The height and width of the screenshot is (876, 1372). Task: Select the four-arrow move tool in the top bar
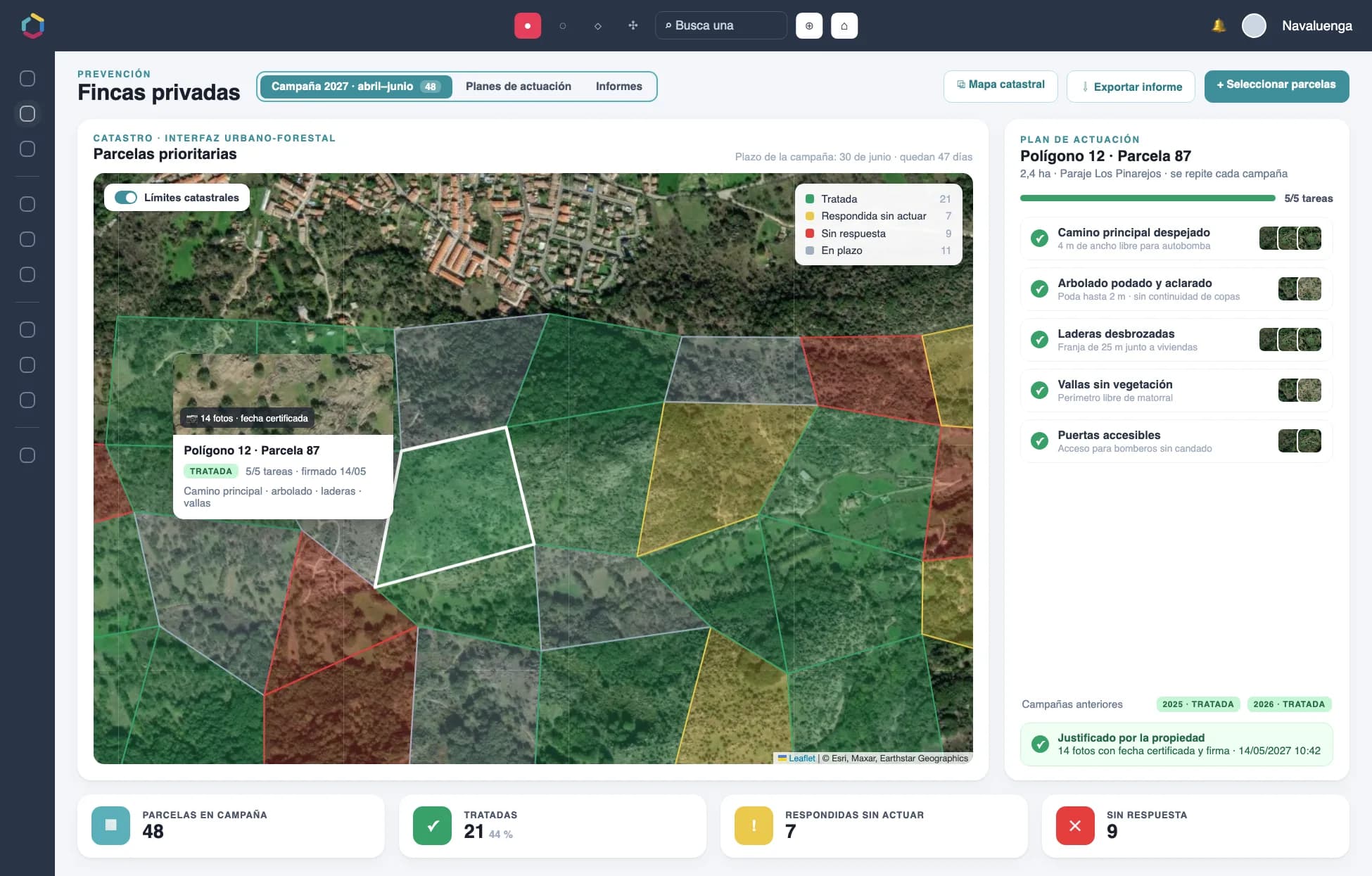coord(633,26)
